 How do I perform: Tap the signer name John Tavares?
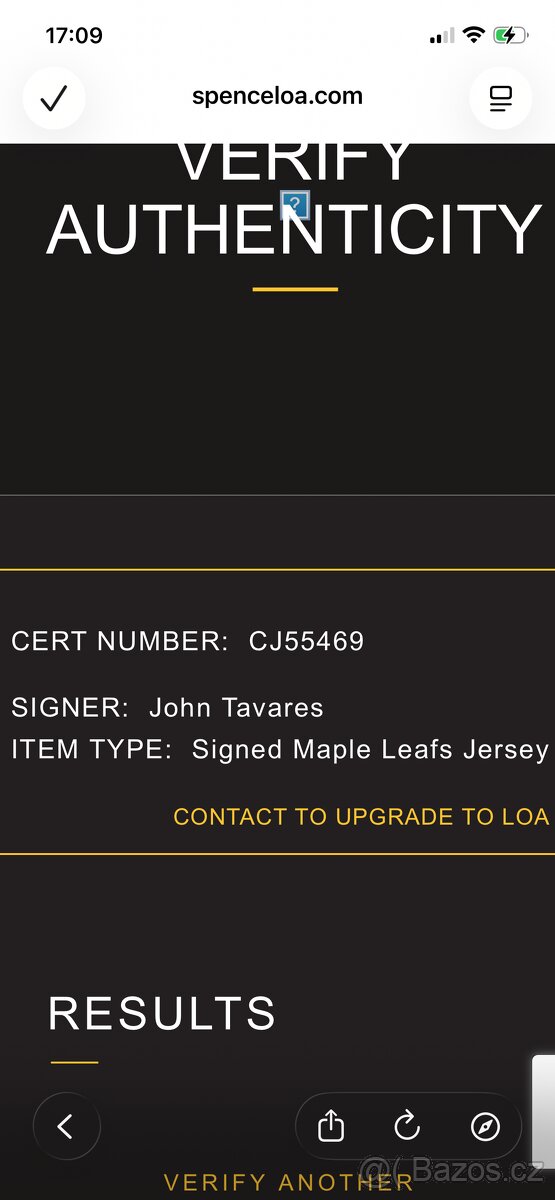point(236,708)
